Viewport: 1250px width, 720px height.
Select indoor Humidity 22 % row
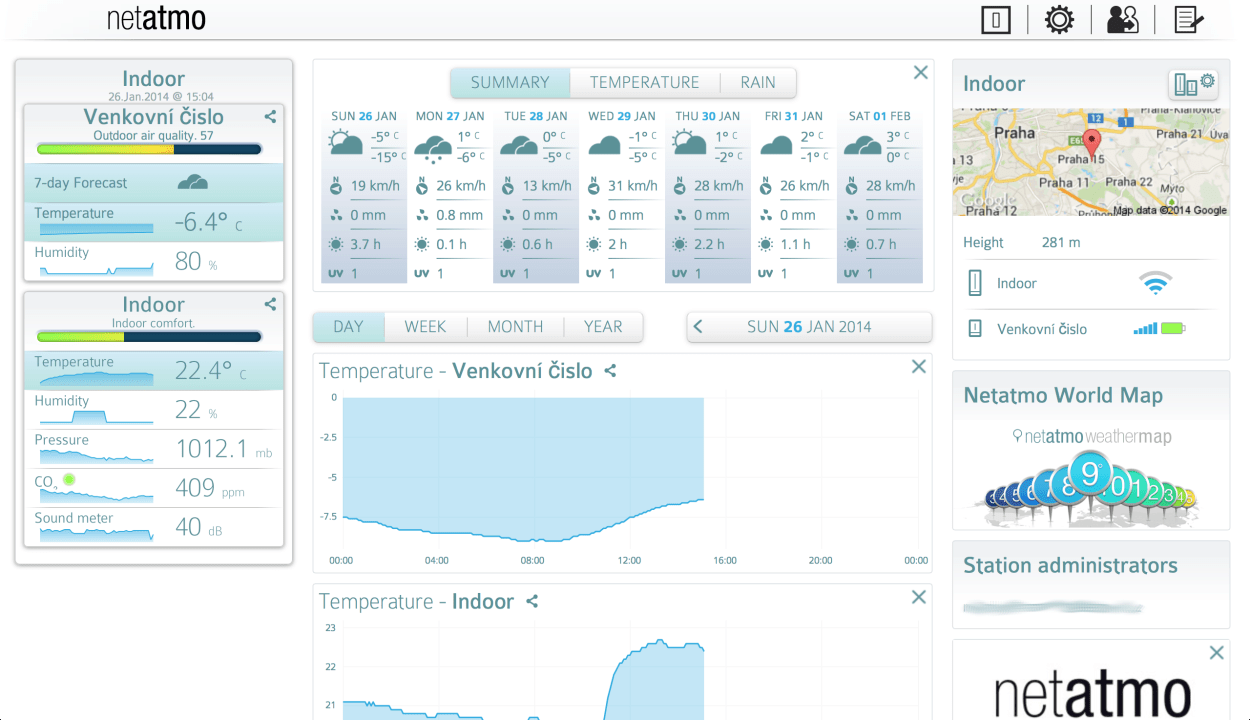(x=154, y=410)
